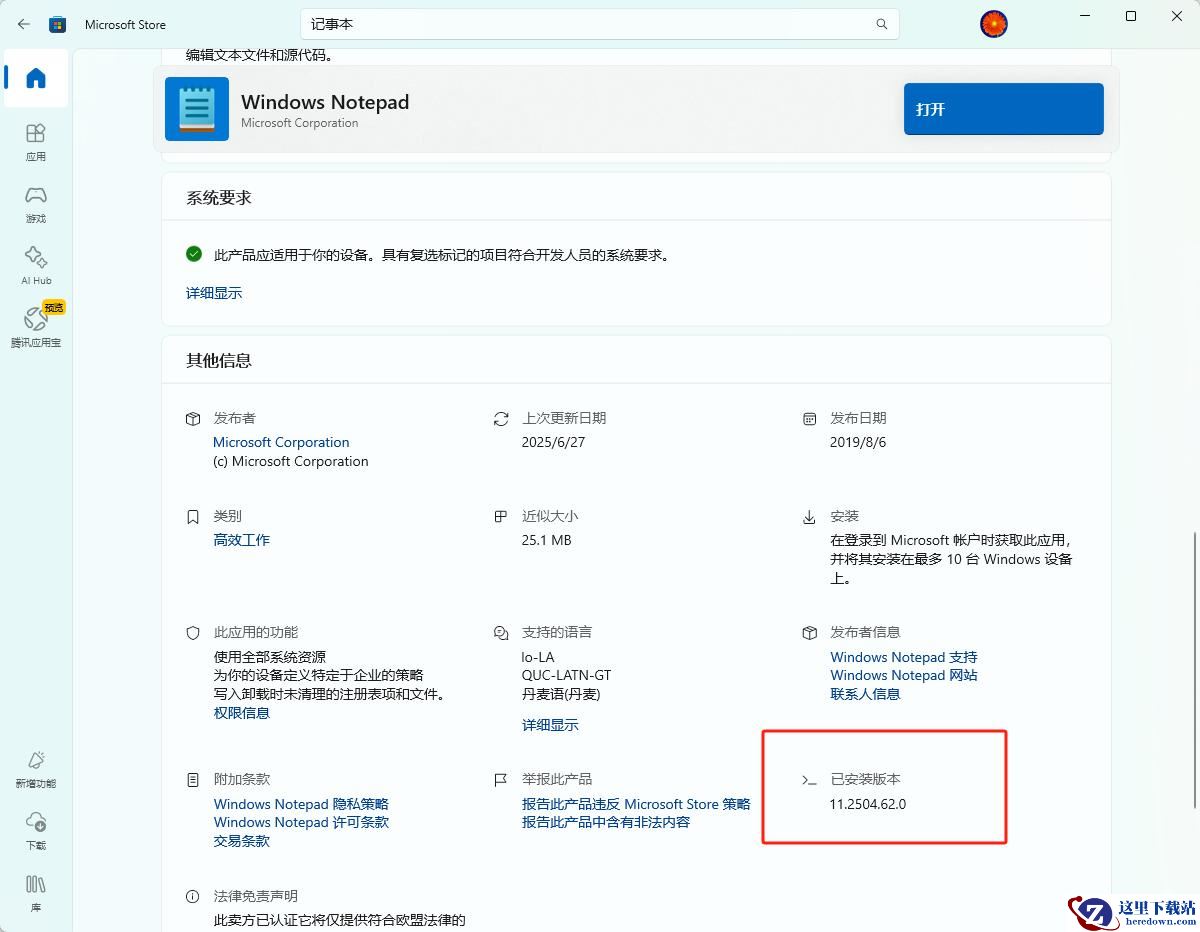Viewport: 1200px width, 932px height.
Task: Open the Windows Notepad 支持 link
Action: click(x=903, y=657)
